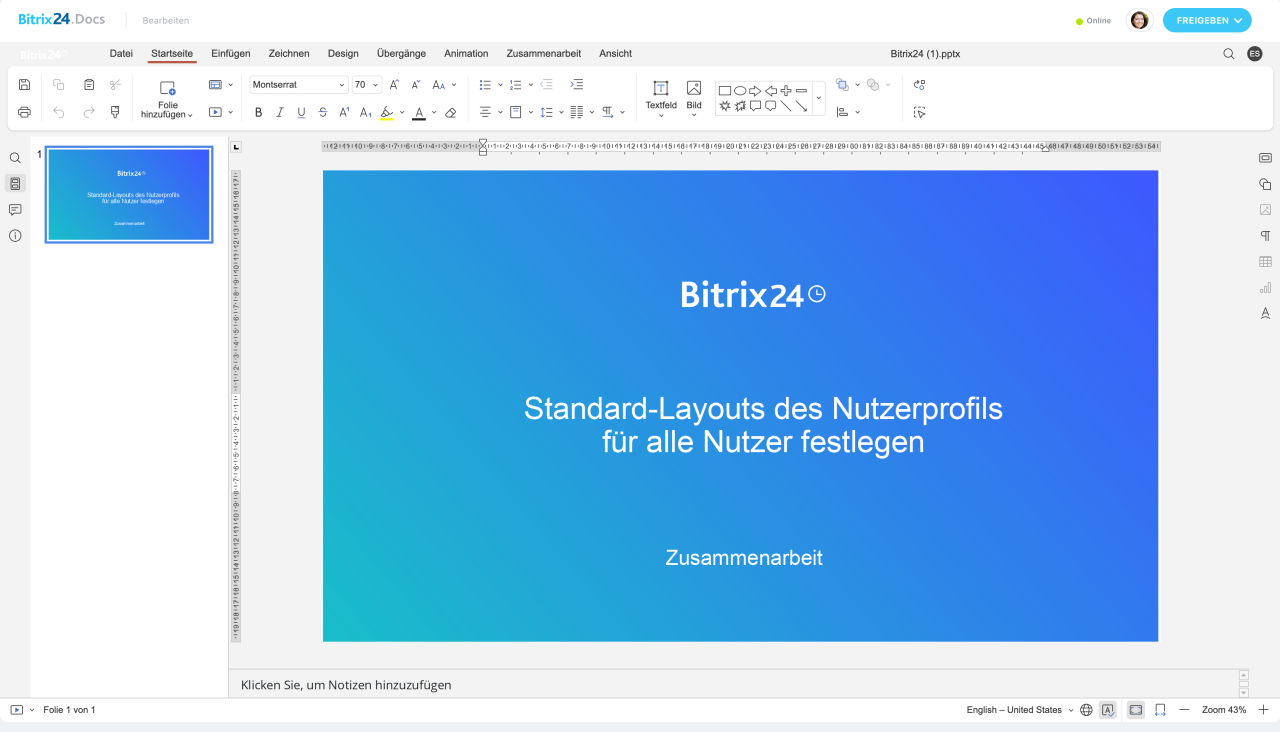Open the English – United States language selector
The image size is (1280, 732).
coord(1019,710)
